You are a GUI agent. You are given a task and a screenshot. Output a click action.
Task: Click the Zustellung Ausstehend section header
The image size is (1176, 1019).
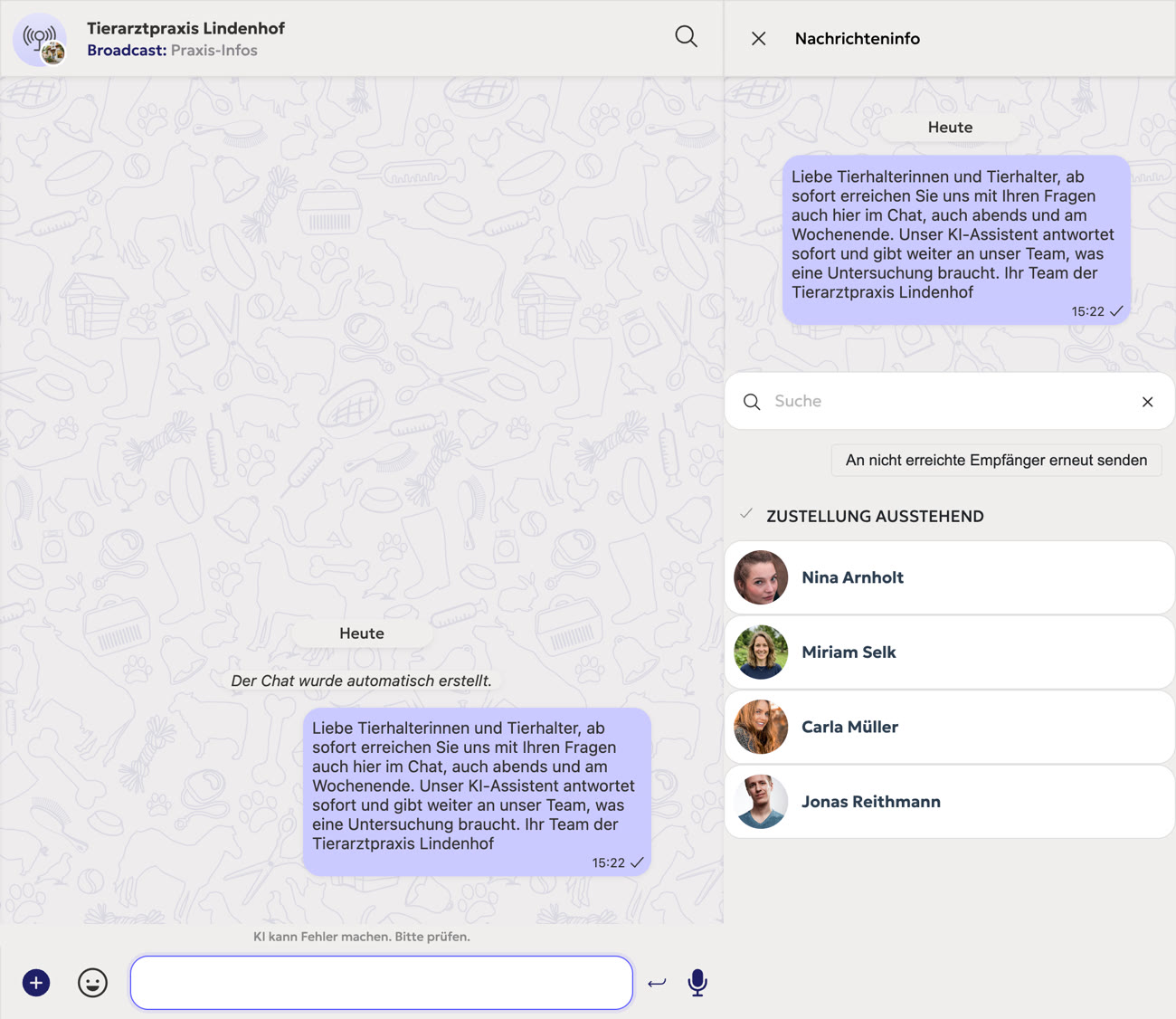tap(875, 516)
